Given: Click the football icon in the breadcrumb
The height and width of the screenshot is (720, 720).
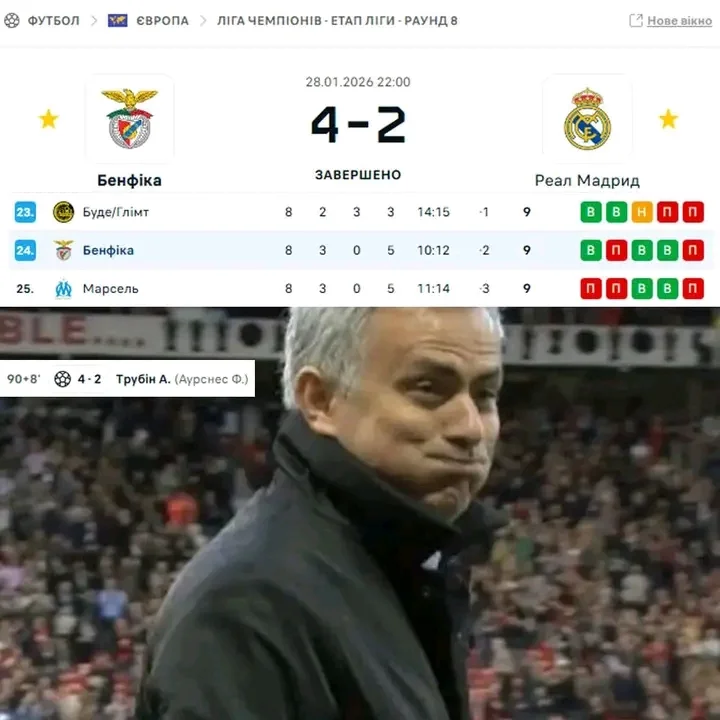Looking at the screenshot, I should tap(11, 21).
